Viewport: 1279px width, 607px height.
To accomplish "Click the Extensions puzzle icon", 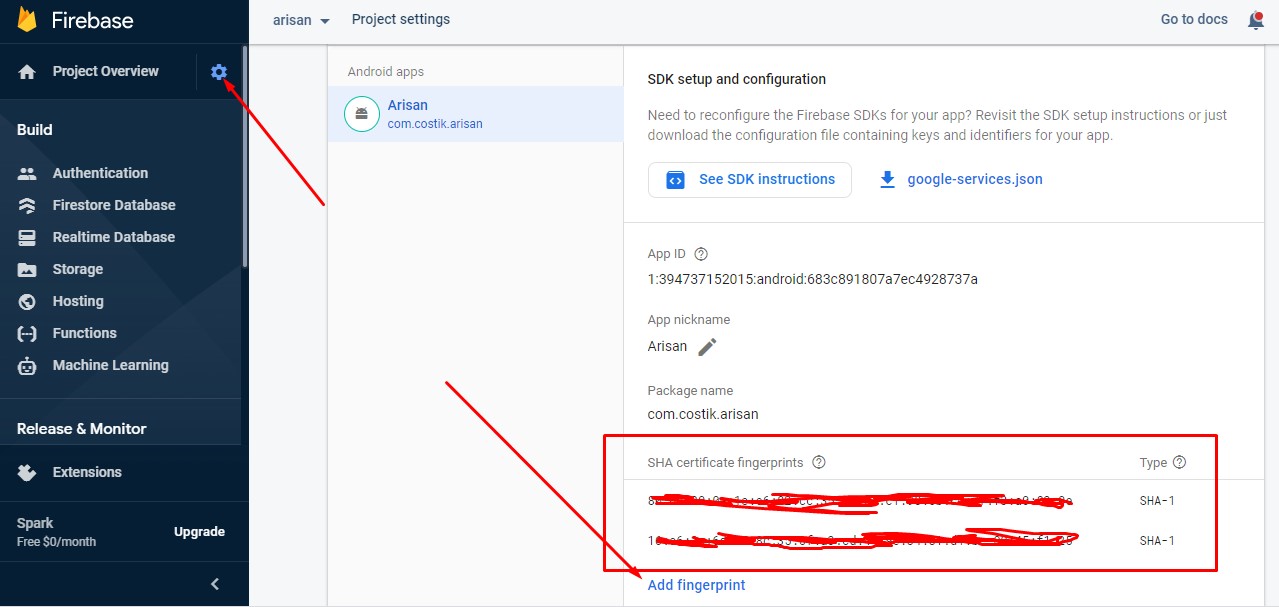I will tap(27, 472).
